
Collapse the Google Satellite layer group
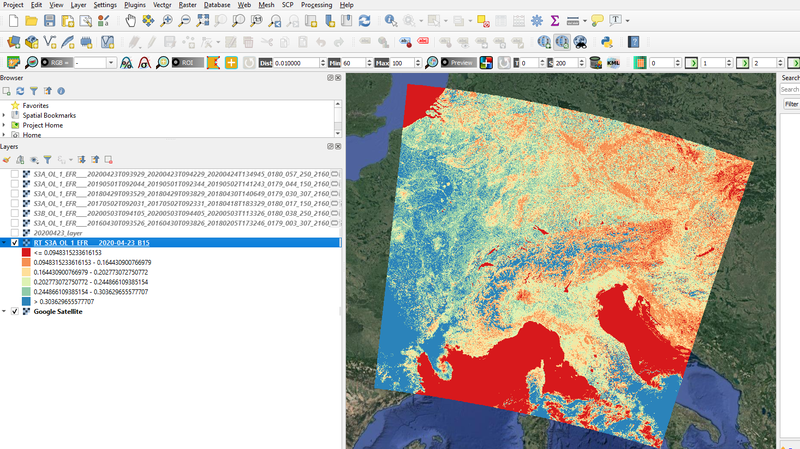coord(4,312)
